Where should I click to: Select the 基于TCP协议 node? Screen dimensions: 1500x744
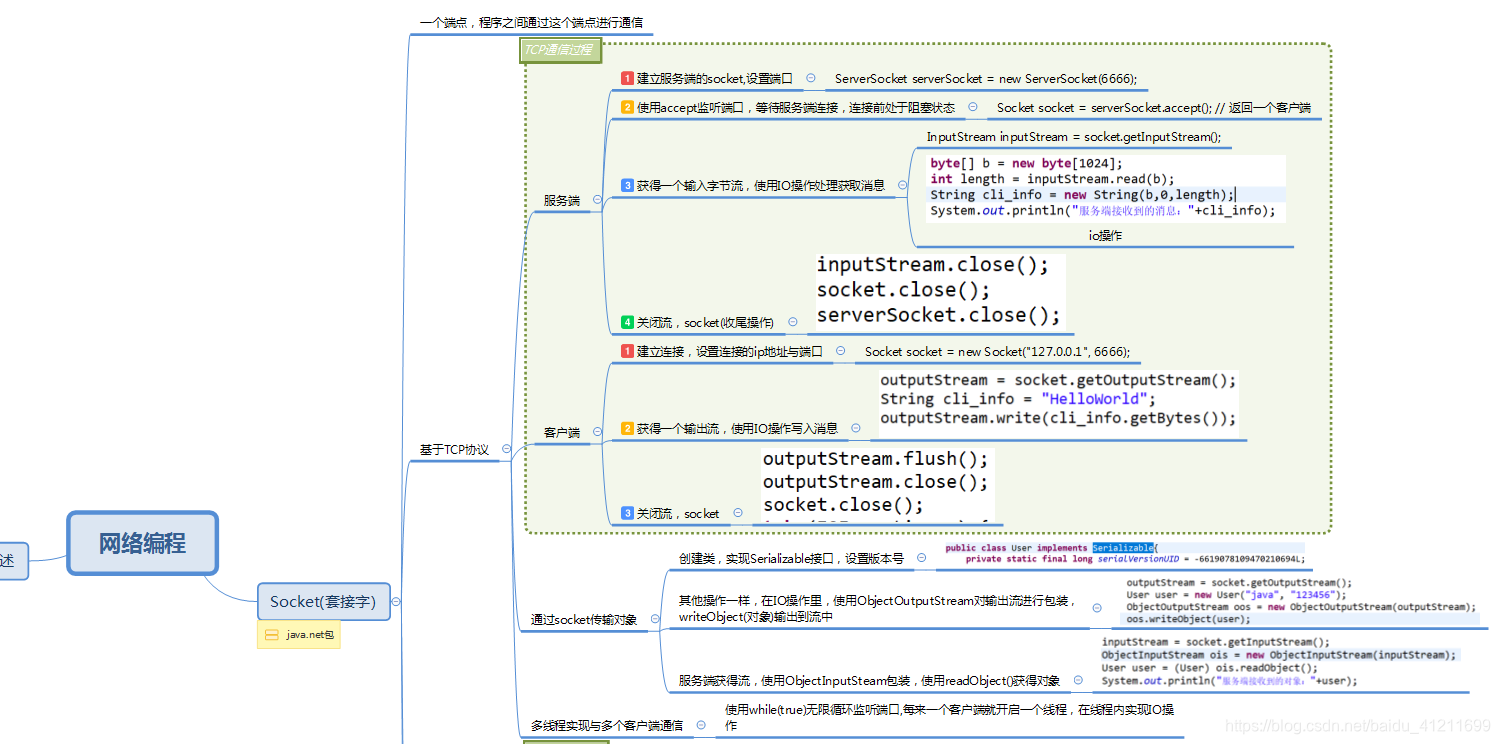(x=454, y=450)
